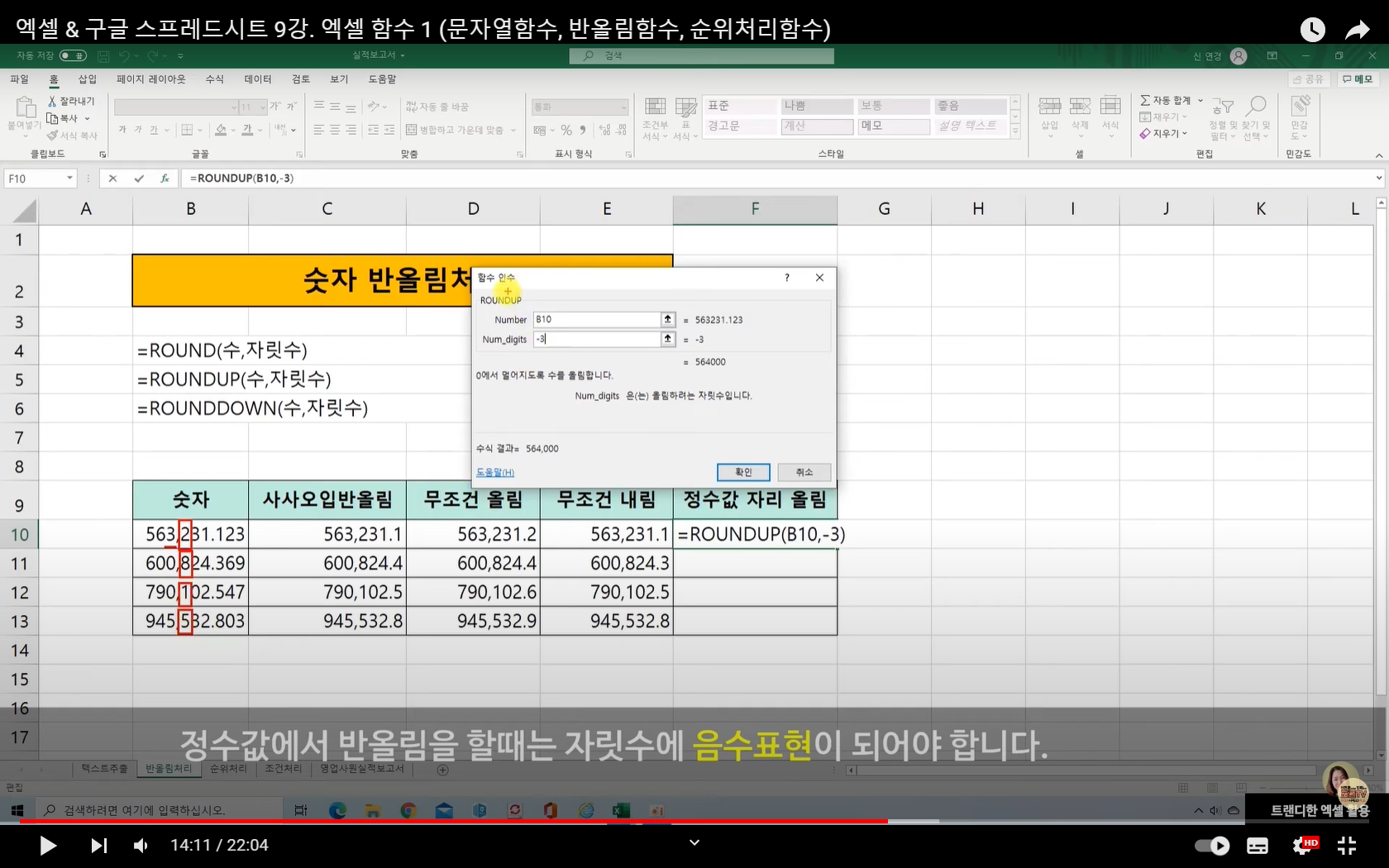Switch to the 삽입 ribbon tab
Viewport: 1389px width, 868px height.
pyautogui.click(x=88, y=79)
